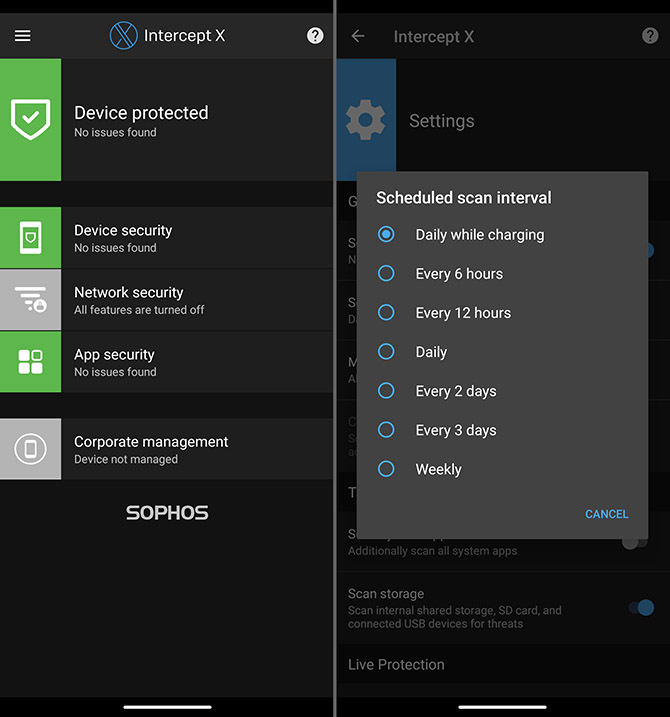
Task: Click 'Device not managed' text
Action: tap(126, 459)
